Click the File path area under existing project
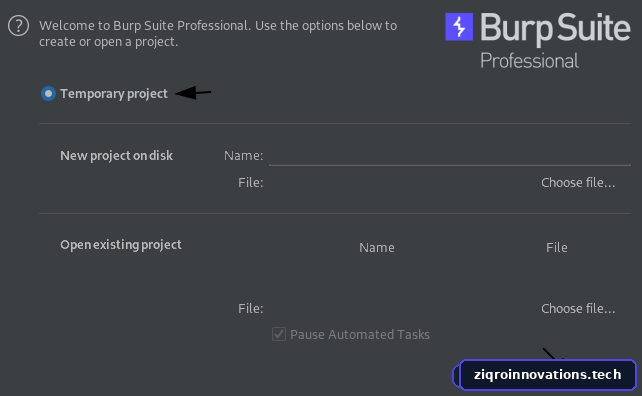Image resolution: width=642 pixels, height=396 pixels. 401,308
